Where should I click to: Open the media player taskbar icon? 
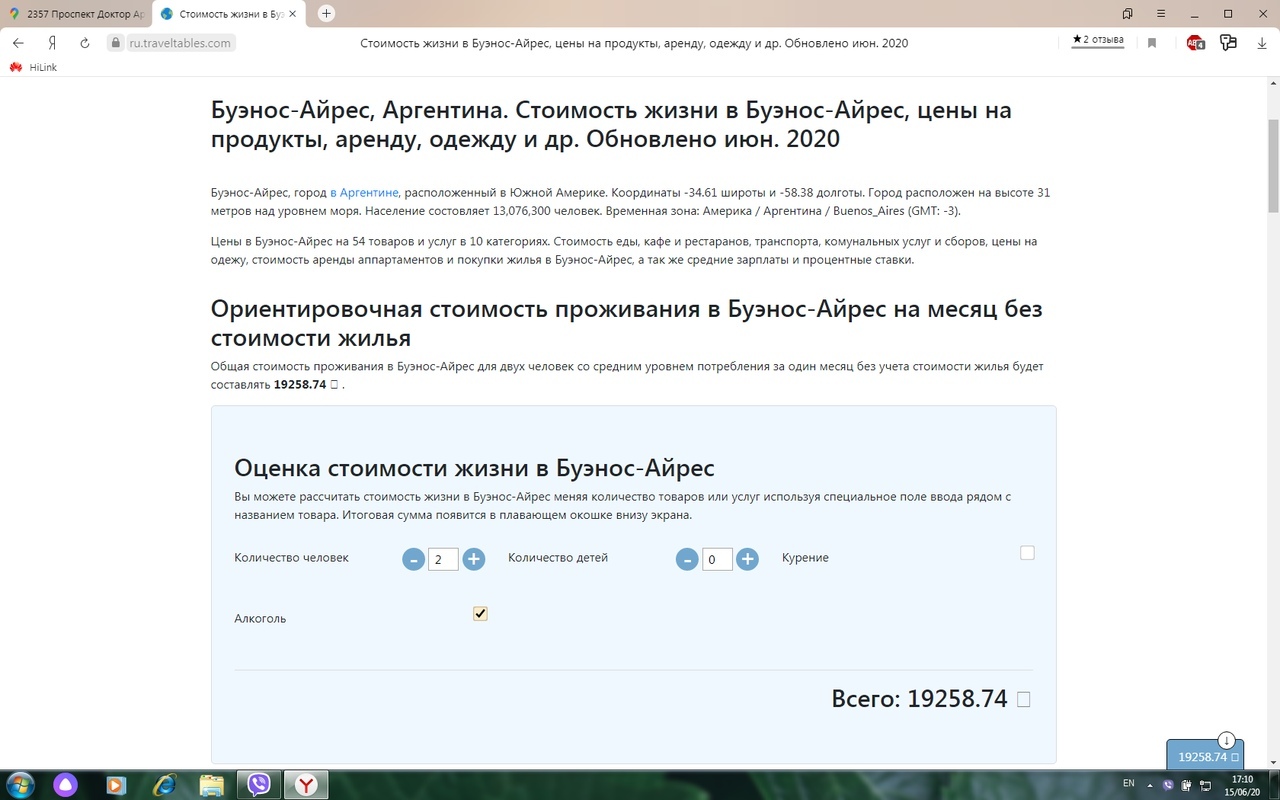(116, 785)
